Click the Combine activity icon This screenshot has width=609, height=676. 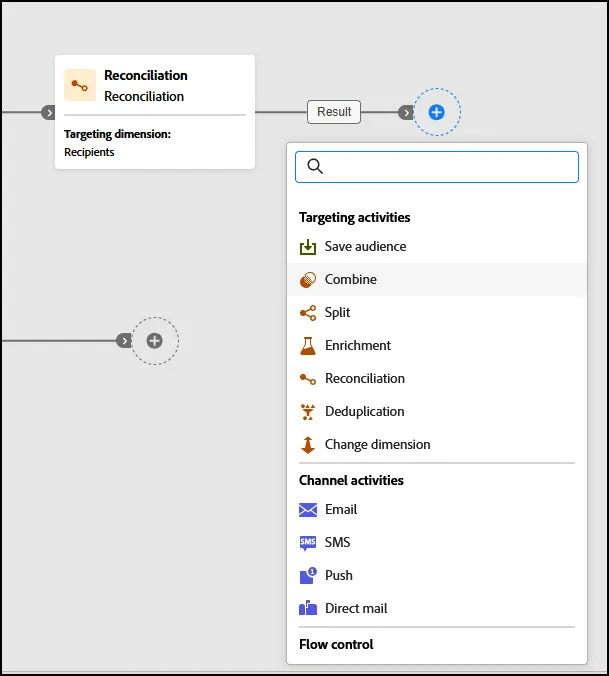(308, 280)
